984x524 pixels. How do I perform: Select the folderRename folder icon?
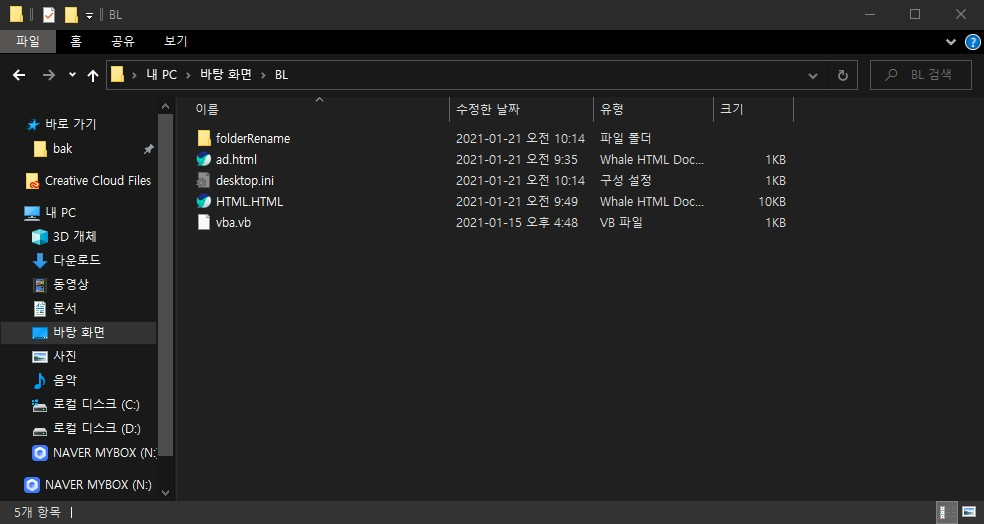pyautogui.click(x=204, y=139)
